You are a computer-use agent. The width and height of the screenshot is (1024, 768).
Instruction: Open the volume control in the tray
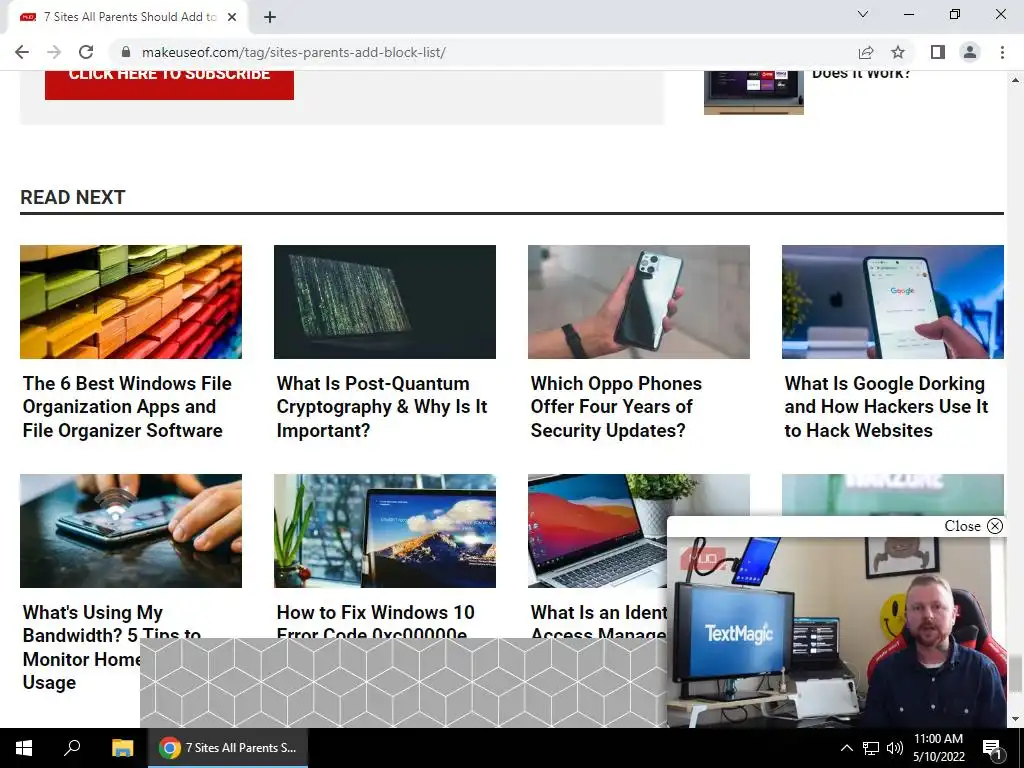pyautogui.click(x=895, y=748)
